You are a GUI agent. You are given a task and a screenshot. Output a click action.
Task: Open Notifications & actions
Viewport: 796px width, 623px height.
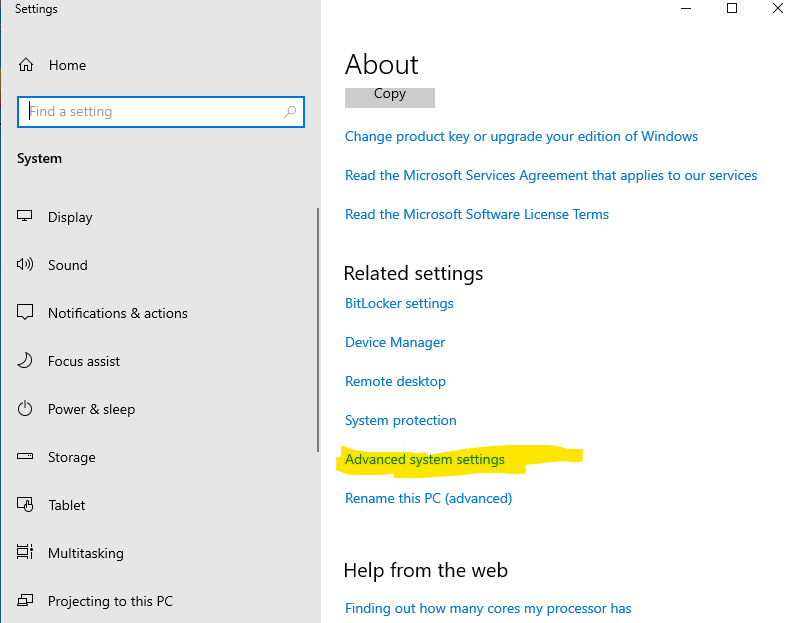click(x=118, y=313)
